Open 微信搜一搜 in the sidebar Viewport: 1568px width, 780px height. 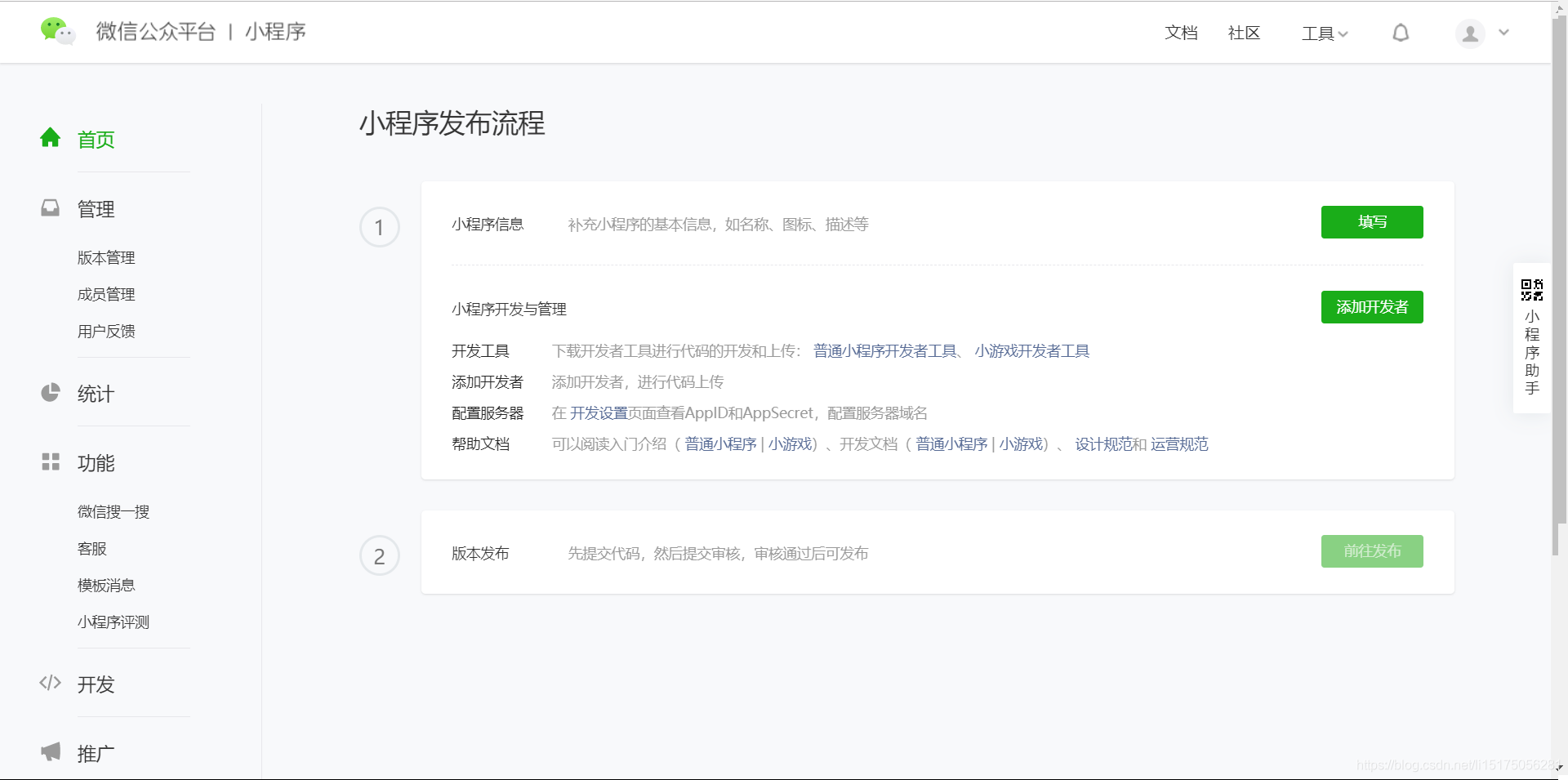[114, 512]
